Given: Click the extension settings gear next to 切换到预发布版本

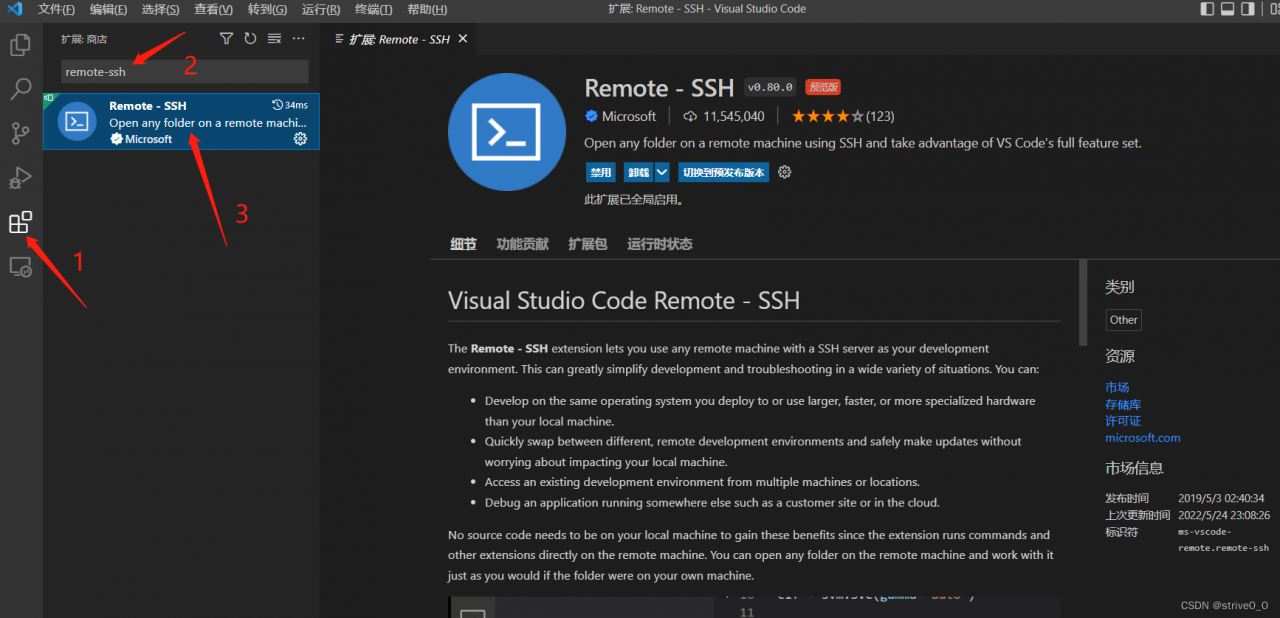Looking at the screenshot, I should point(784,172).
